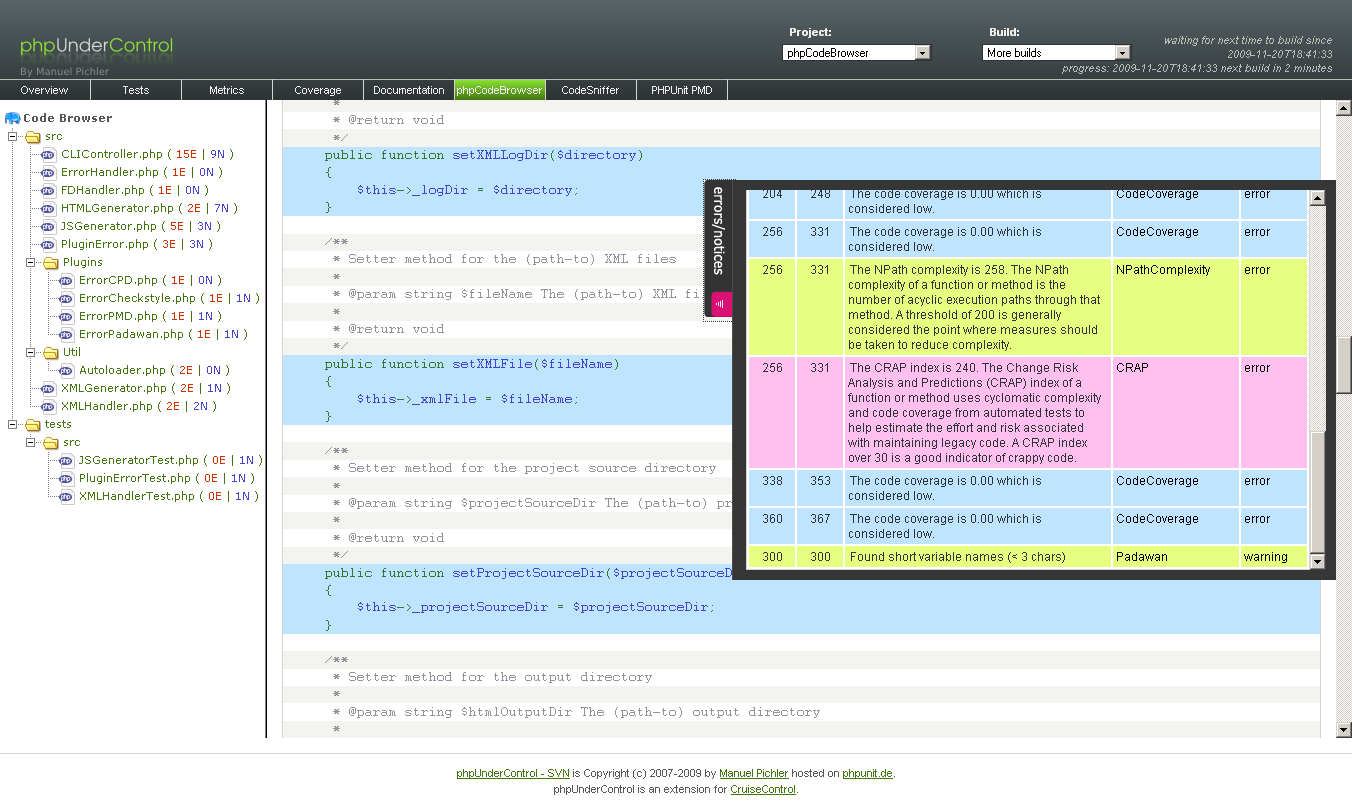Click the src folder icon under tests
The image size is (1352, 811).
click(50, 442)
